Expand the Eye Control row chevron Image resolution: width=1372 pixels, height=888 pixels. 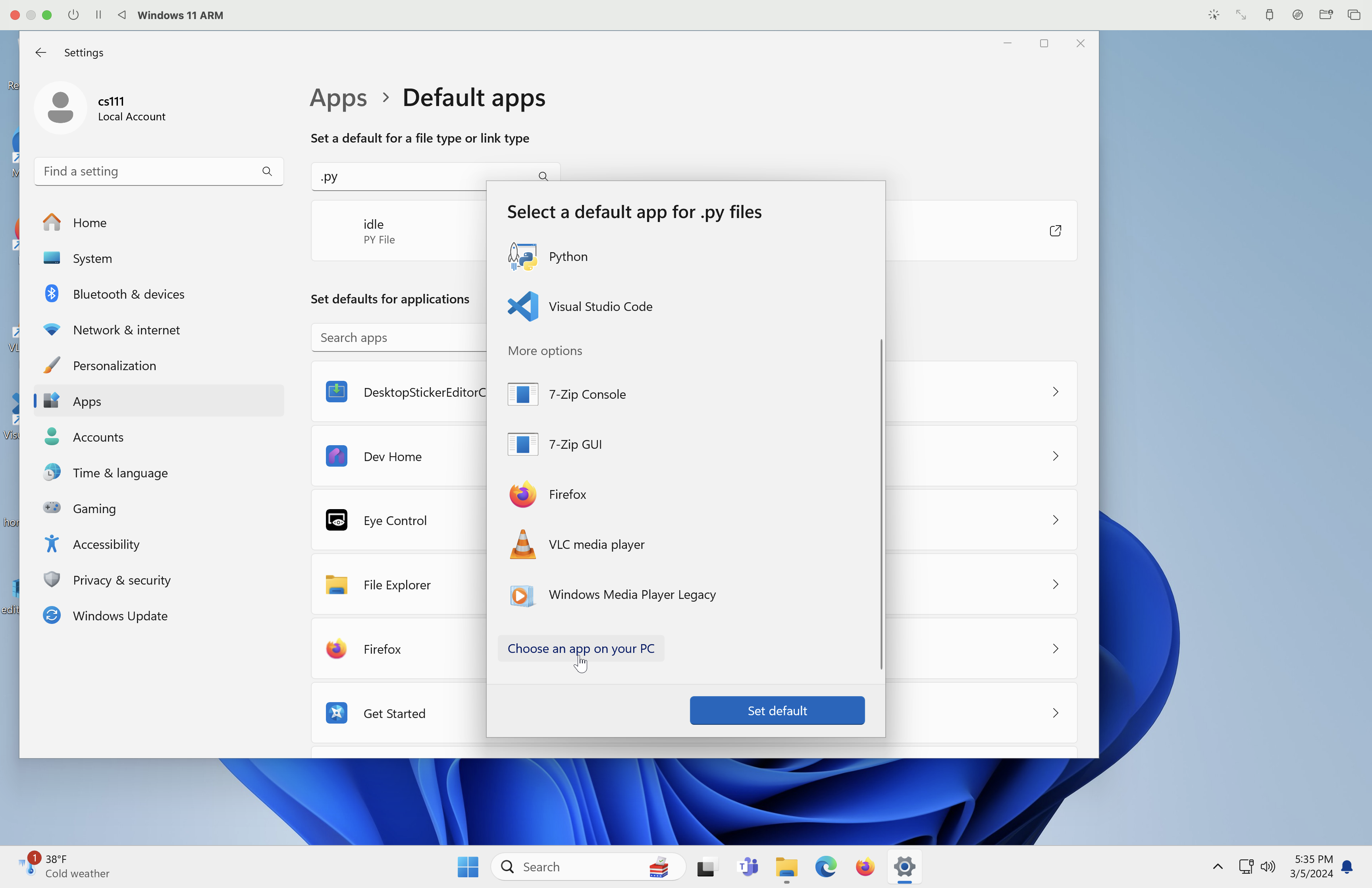coord(1055,520)
